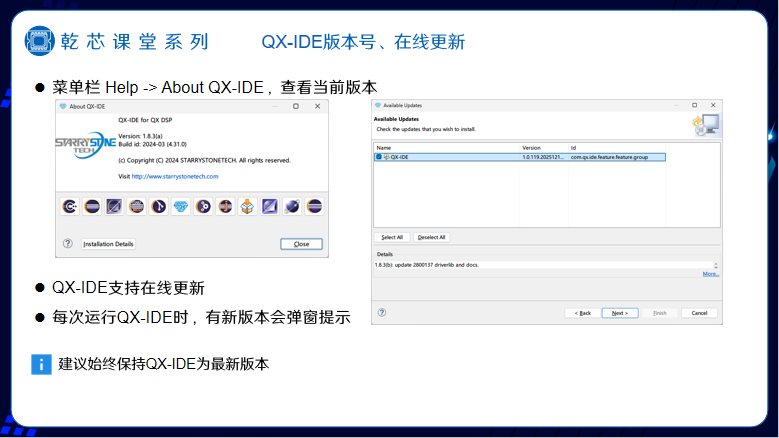This screenshot has height=438, width=779.
Task: Click inside the Details description text field
Action: [x=543, y=265]
